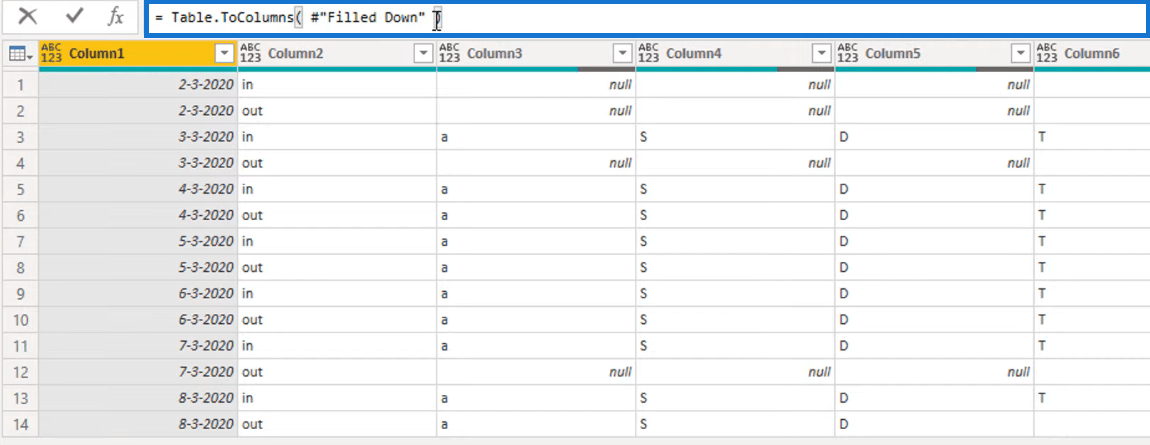The image size is (1150, 445).
Task: Open Column3 filter dropdown
Action: pos(623,54)
